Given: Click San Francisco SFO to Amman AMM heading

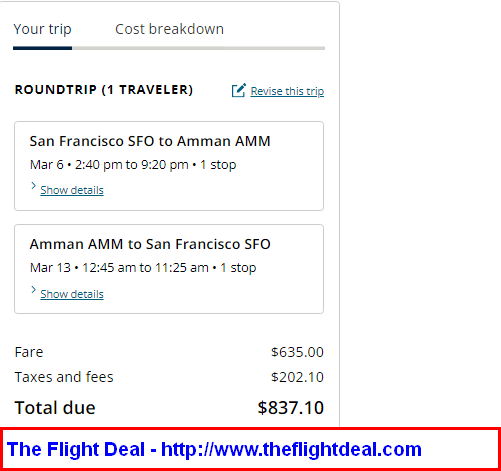Looking at the screenshot, I should 150,141.
